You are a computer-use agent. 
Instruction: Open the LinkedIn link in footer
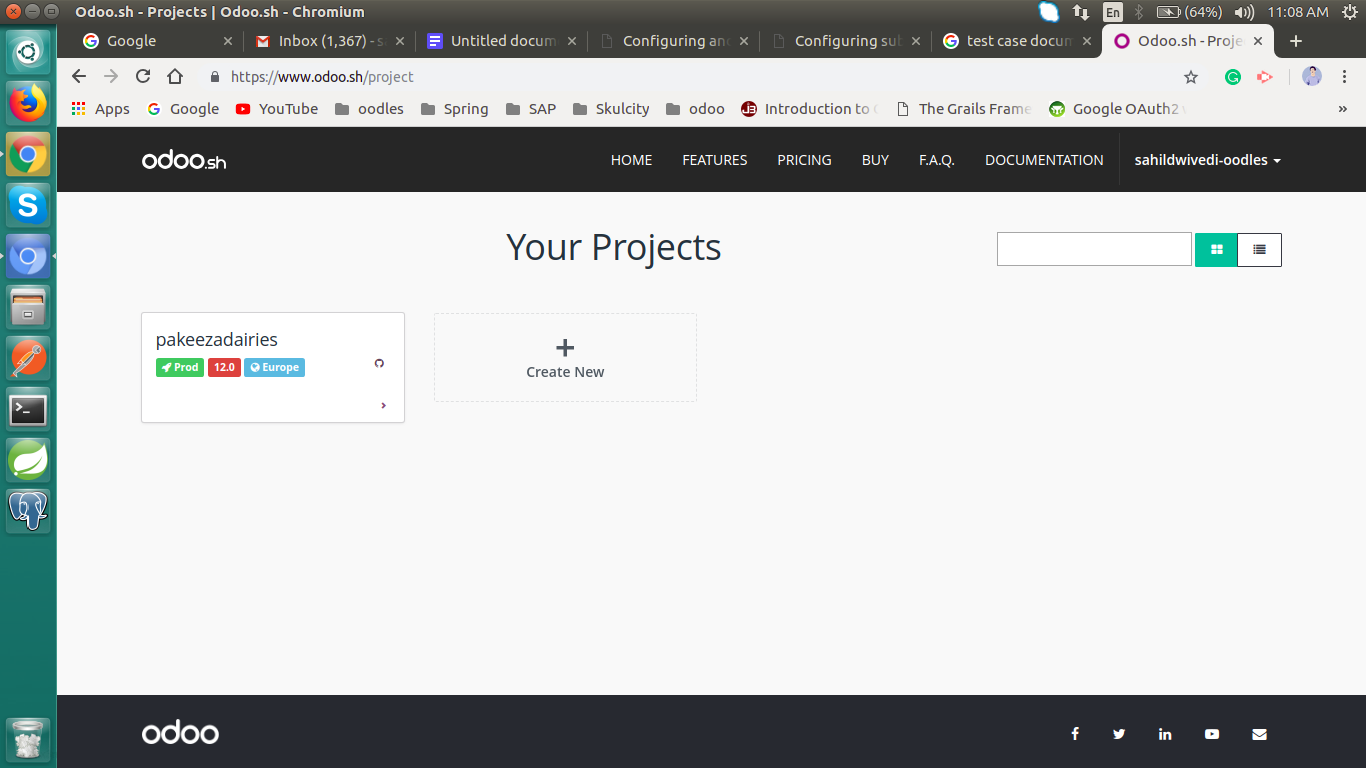[1165, 734]
